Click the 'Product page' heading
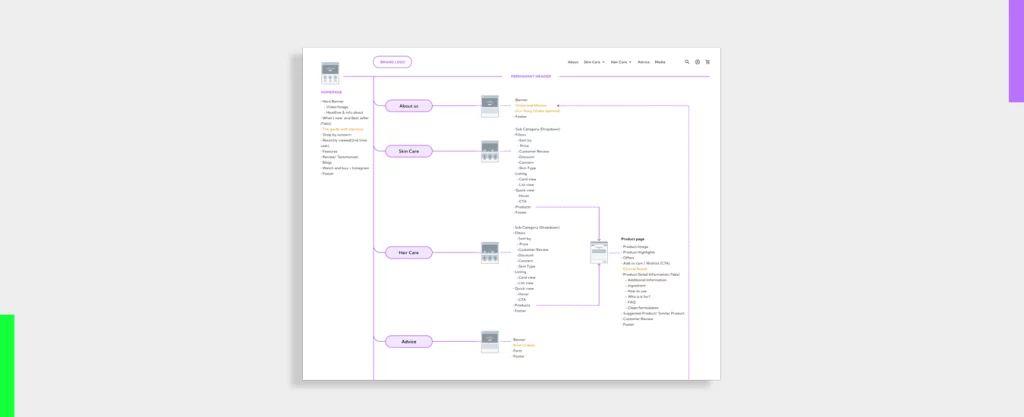Image resolution: width=1024 pixels, height=417 pixels. [x=632, y=239]
